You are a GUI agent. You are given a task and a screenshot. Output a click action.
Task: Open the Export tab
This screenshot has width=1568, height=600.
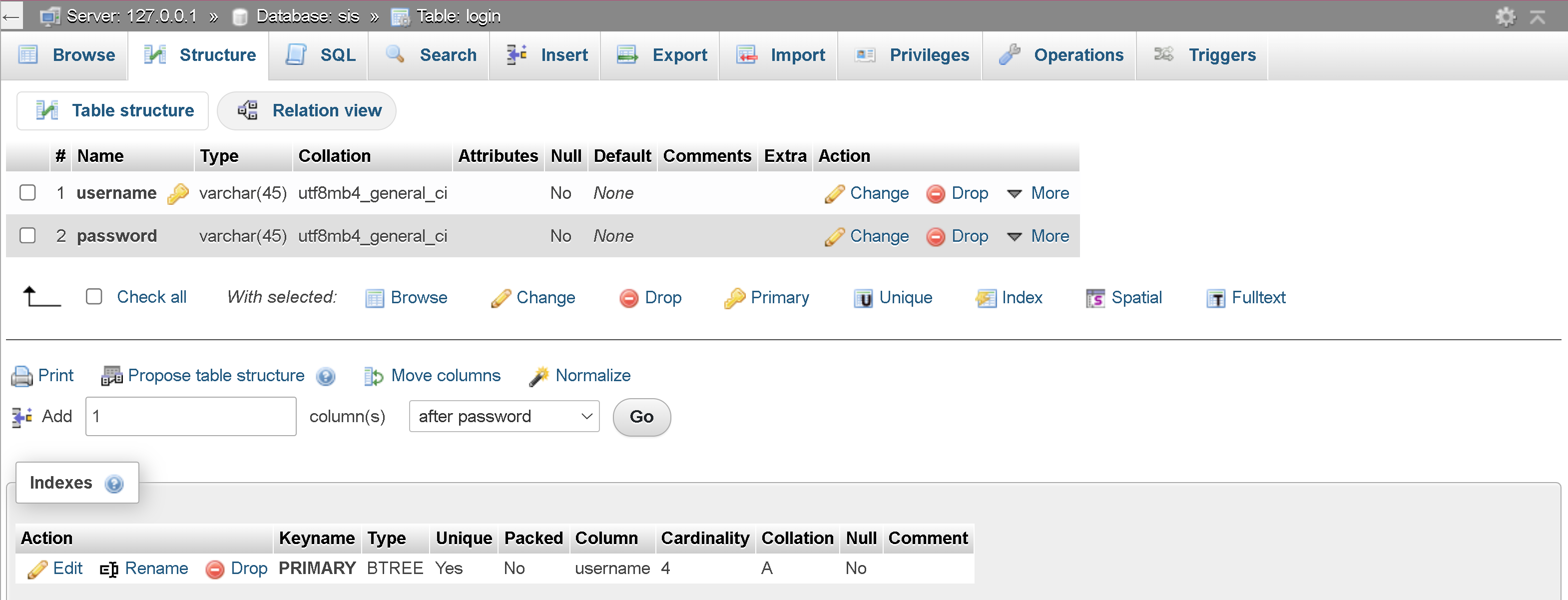660,55
